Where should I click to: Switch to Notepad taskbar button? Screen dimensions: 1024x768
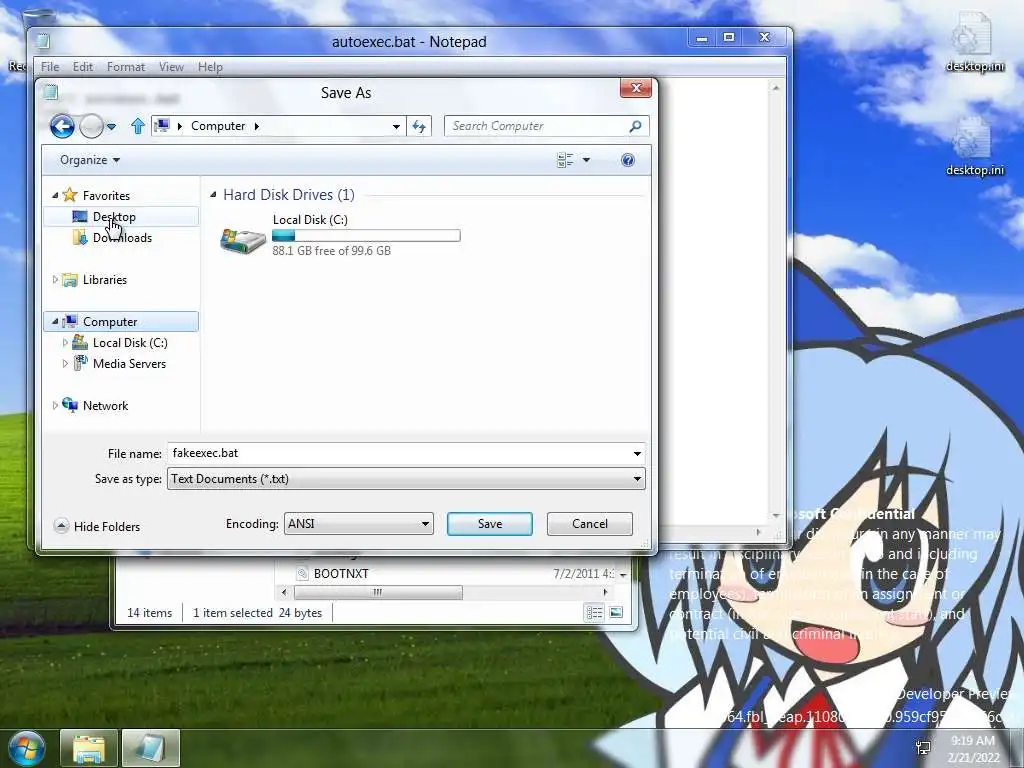[x=150, y=748]
